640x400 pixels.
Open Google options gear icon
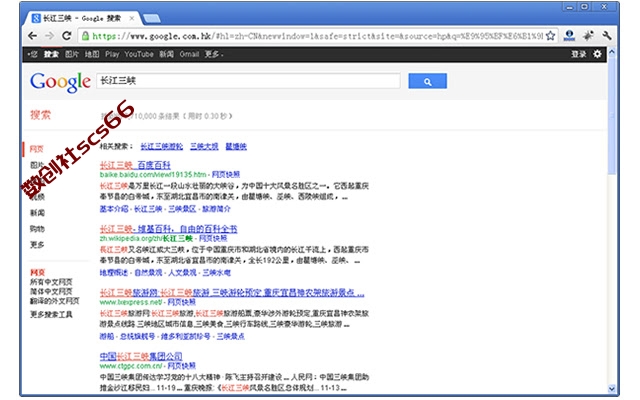coord(597,54)
